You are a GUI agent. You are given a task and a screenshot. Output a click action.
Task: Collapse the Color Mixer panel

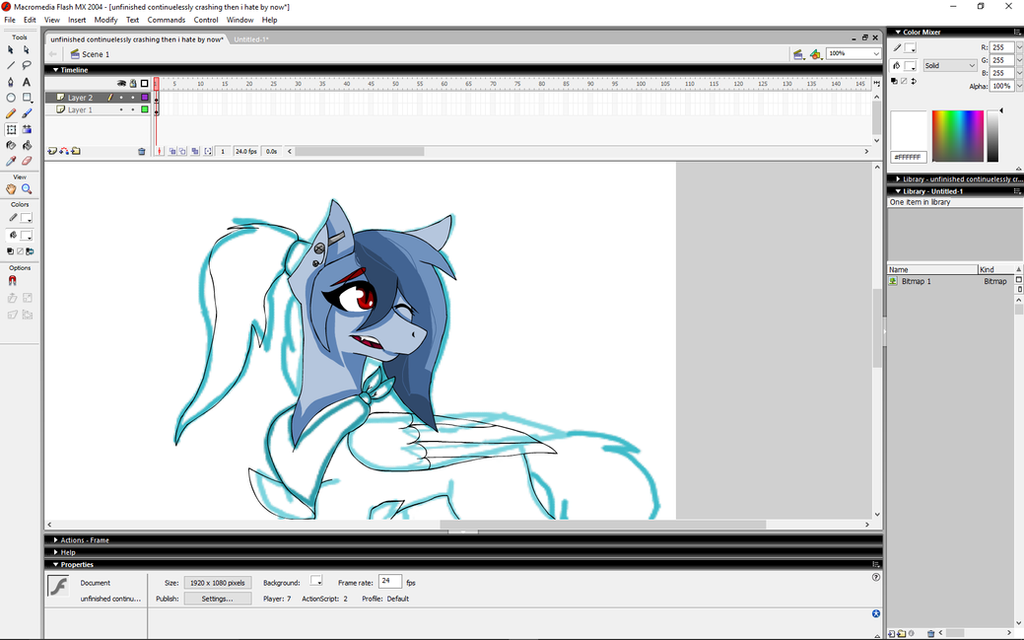898,32
